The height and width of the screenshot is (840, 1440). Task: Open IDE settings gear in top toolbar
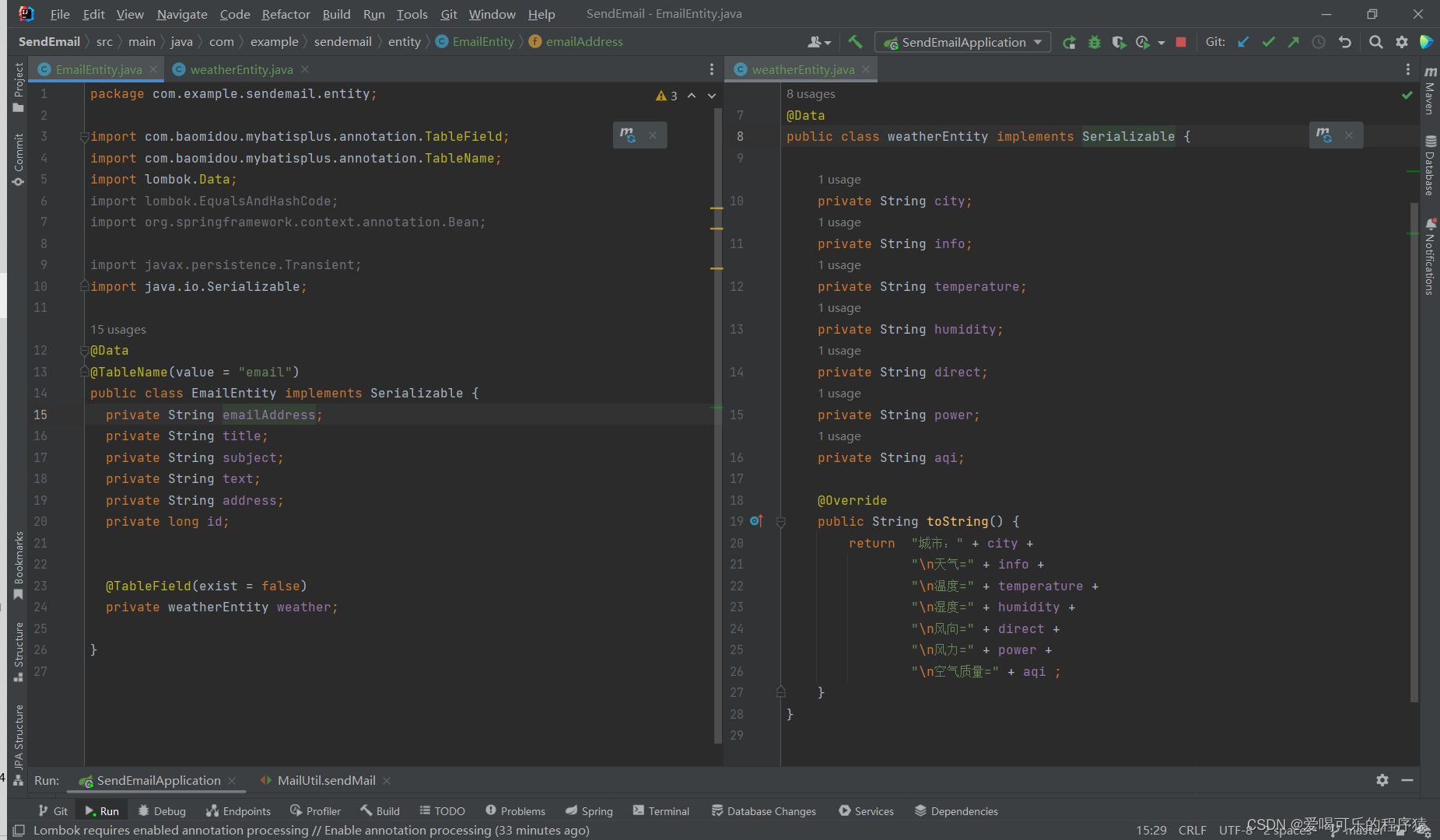click(x=1401, y=42)
